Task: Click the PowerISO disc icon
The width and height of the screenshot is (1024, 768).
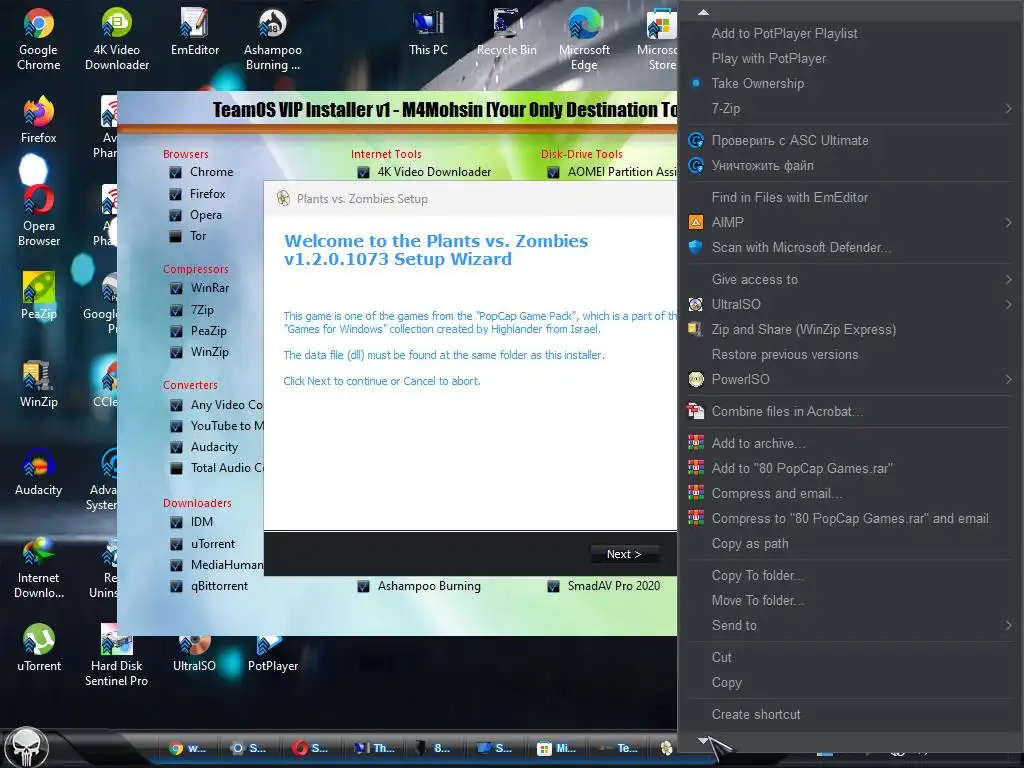Action: coord(696,379)
